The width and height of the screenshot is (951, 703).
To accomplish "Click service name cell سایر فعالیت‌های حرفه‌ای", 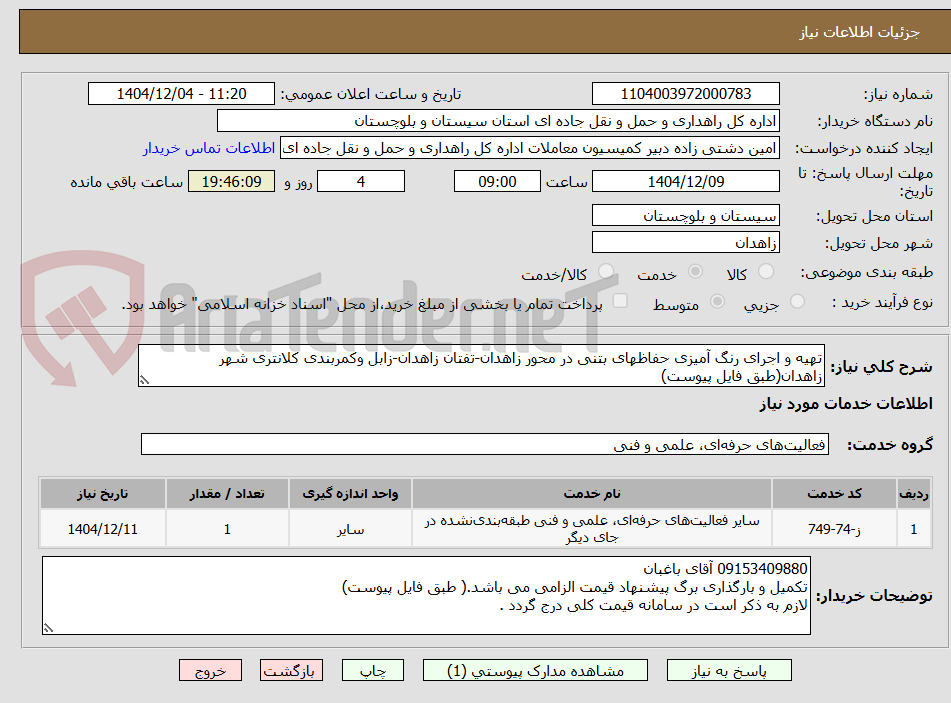I will [592, 529].
